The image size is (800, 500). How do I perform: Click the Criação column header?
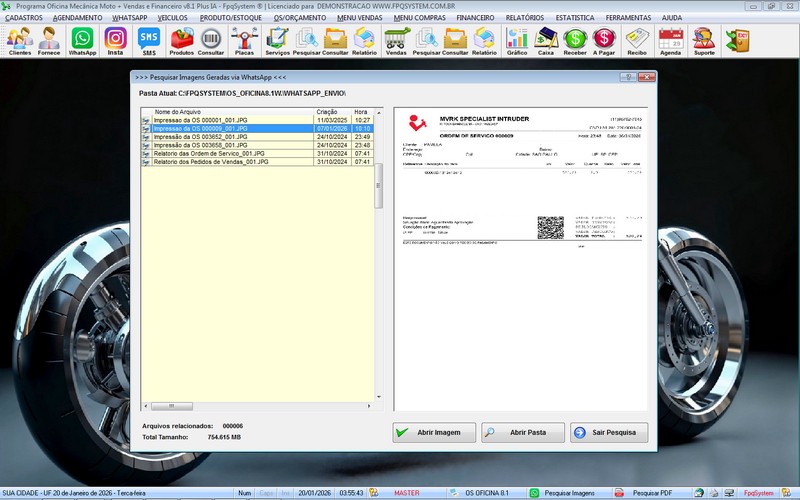tap(333, 112)
